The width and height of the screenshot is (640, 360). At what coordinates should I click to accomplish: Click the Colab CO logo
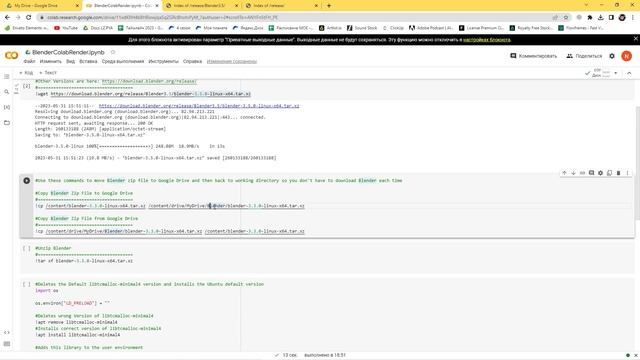click(x=11, y=56)
